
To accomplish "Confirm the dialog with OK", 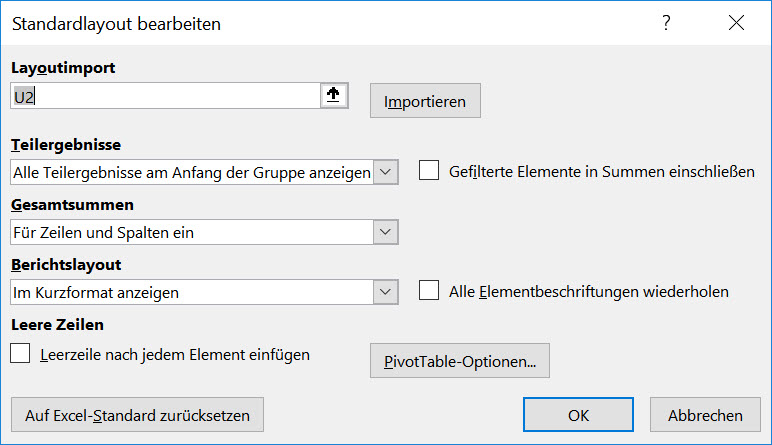I will tap(579, 415).
